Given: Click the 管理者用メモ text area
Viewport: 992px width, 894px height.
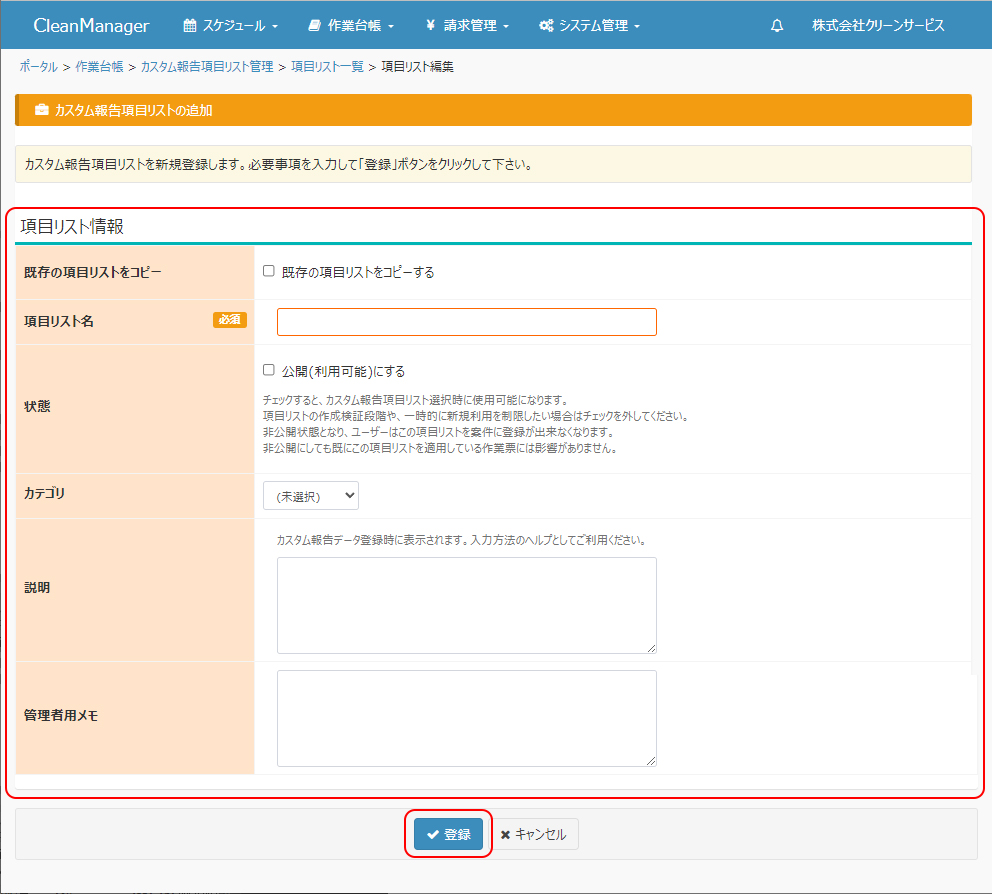Looking at the screenshot, I should [x=466, y=718].
